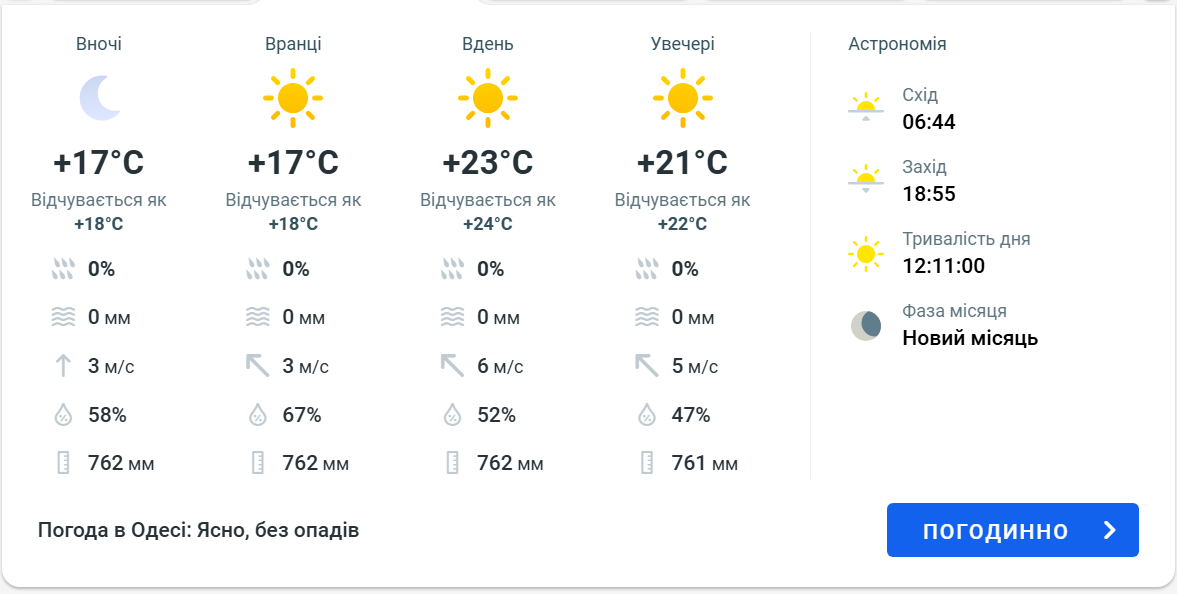Select the sun icon under Вранці
The height and width of the screenshot is (594, 1177).
tap(294, 95)
